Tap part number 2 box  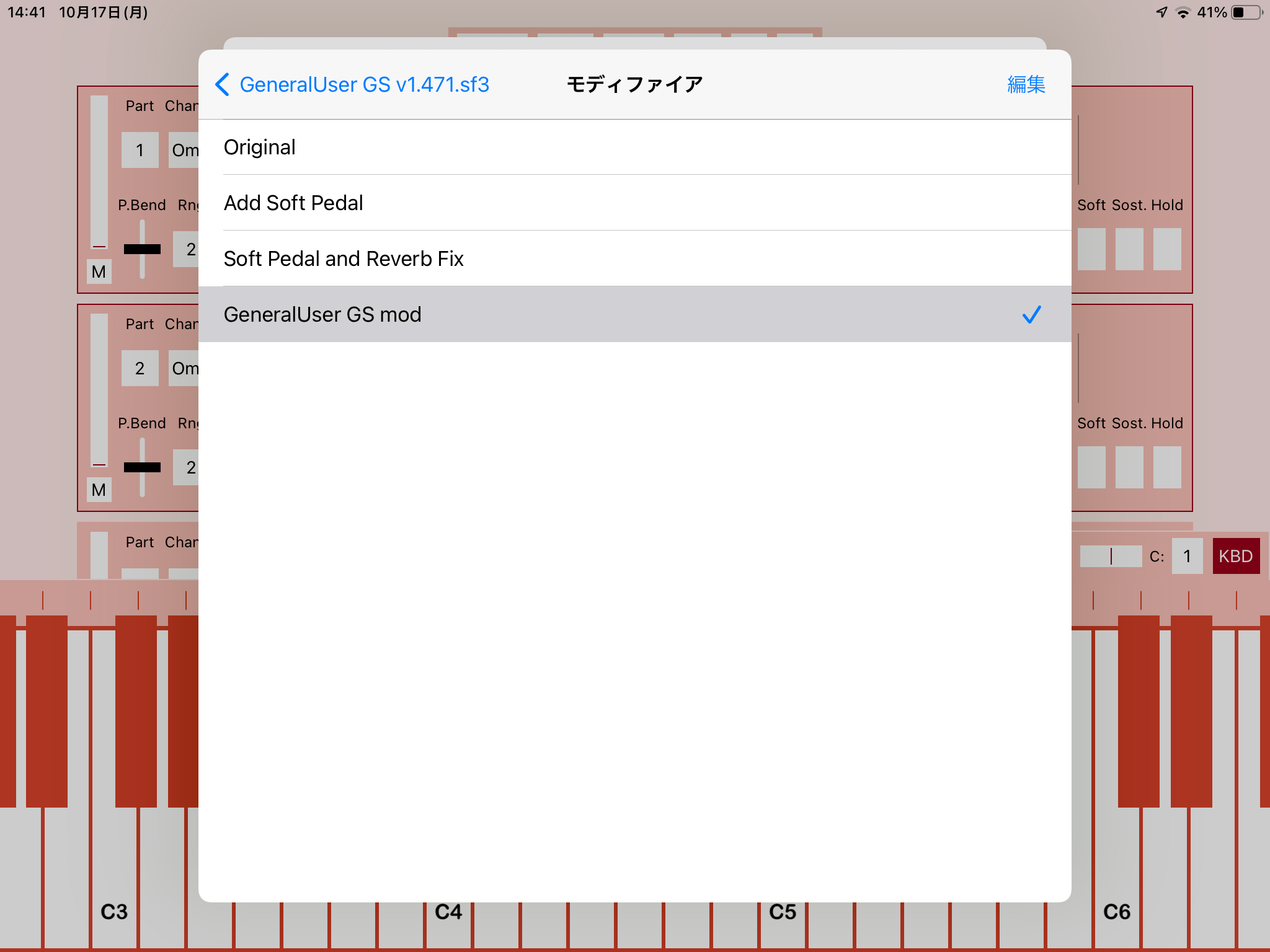[x=140, y=368]
